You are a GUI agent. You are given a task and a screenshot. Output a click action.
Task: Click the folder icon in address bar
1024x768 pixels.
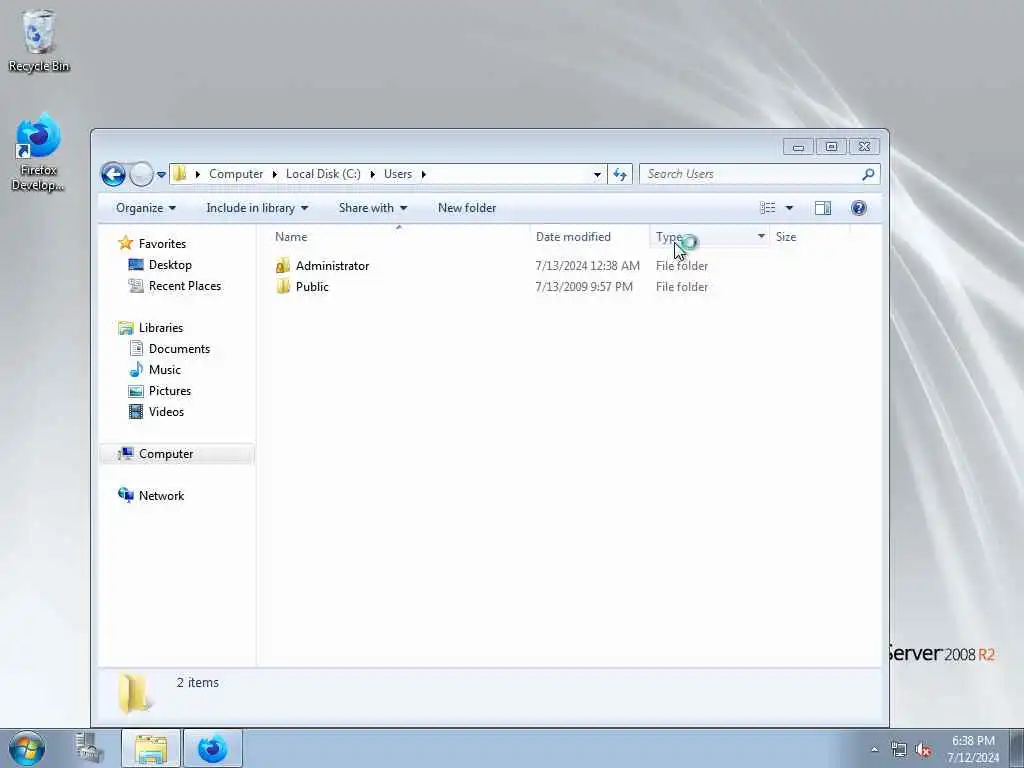pos(180,174)
